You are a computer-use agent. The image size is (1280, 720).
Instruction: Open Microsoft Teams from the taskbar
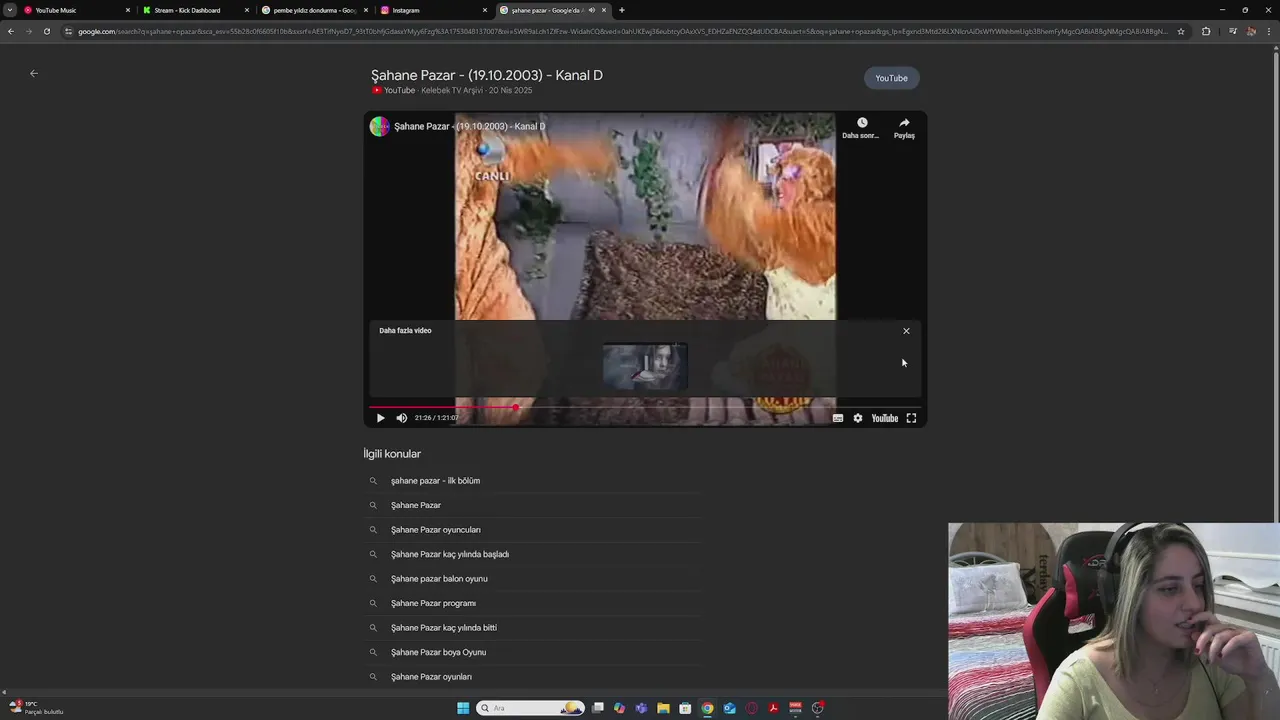[641, 708]
